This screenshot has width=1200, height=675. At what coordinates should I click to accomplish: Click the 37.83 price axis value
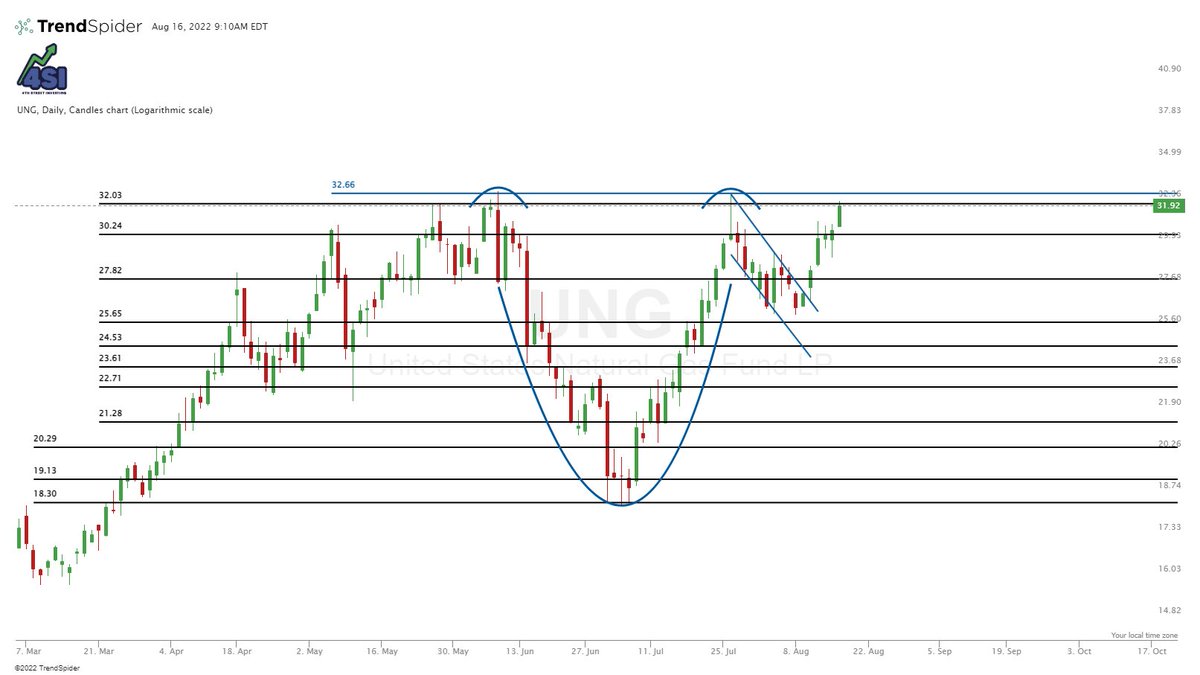point(1169,111)
